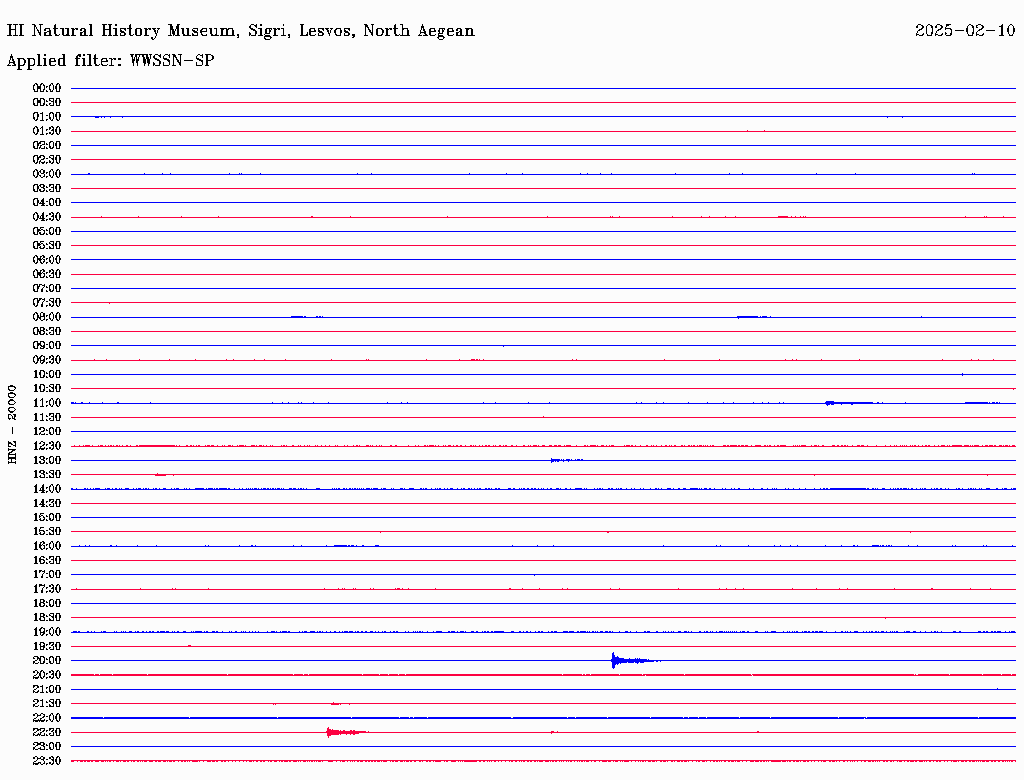1024x780 pixels.
Task: Click the '23:30' time label
Action: click(47, 761)
